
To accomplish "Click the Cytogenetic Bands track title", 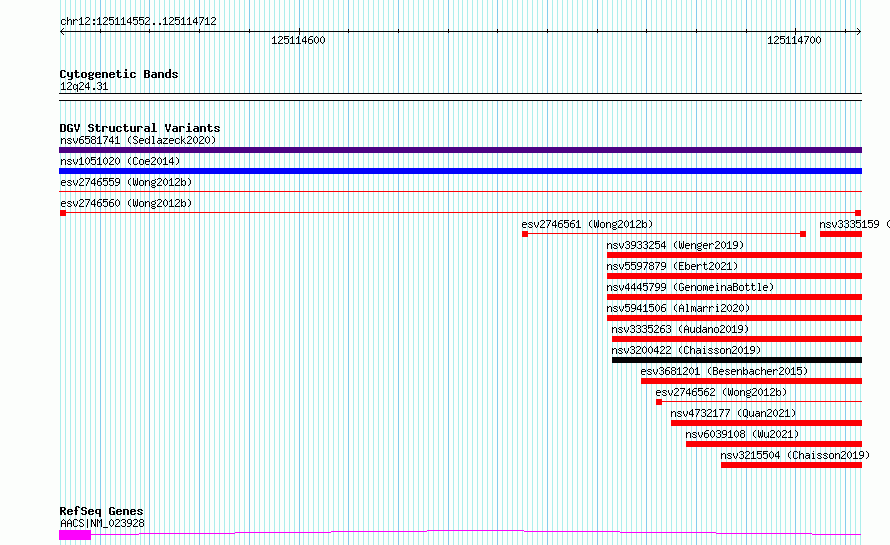I will pos(119,74).
